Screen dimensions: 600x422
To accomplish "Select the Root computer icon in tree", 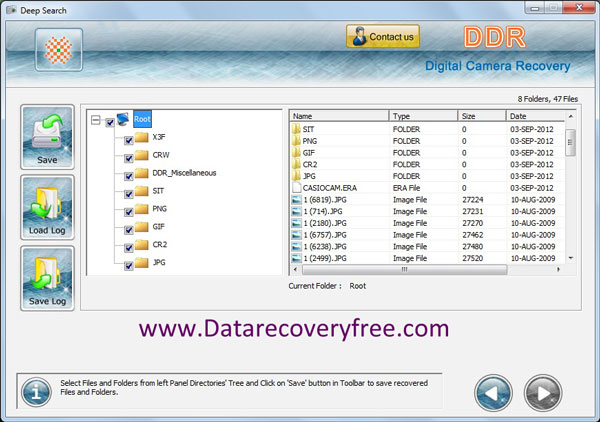I will point(123,119).
